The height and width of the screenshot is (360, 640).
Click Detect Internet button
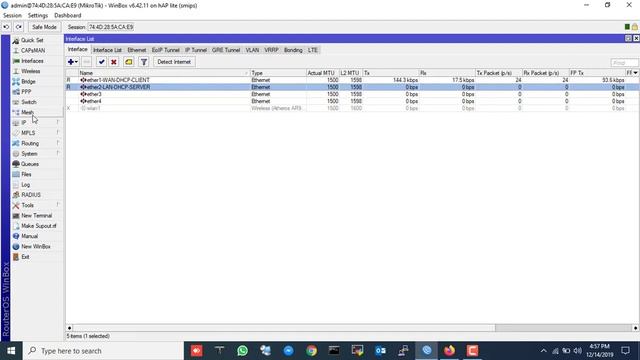tap(174, 62)
